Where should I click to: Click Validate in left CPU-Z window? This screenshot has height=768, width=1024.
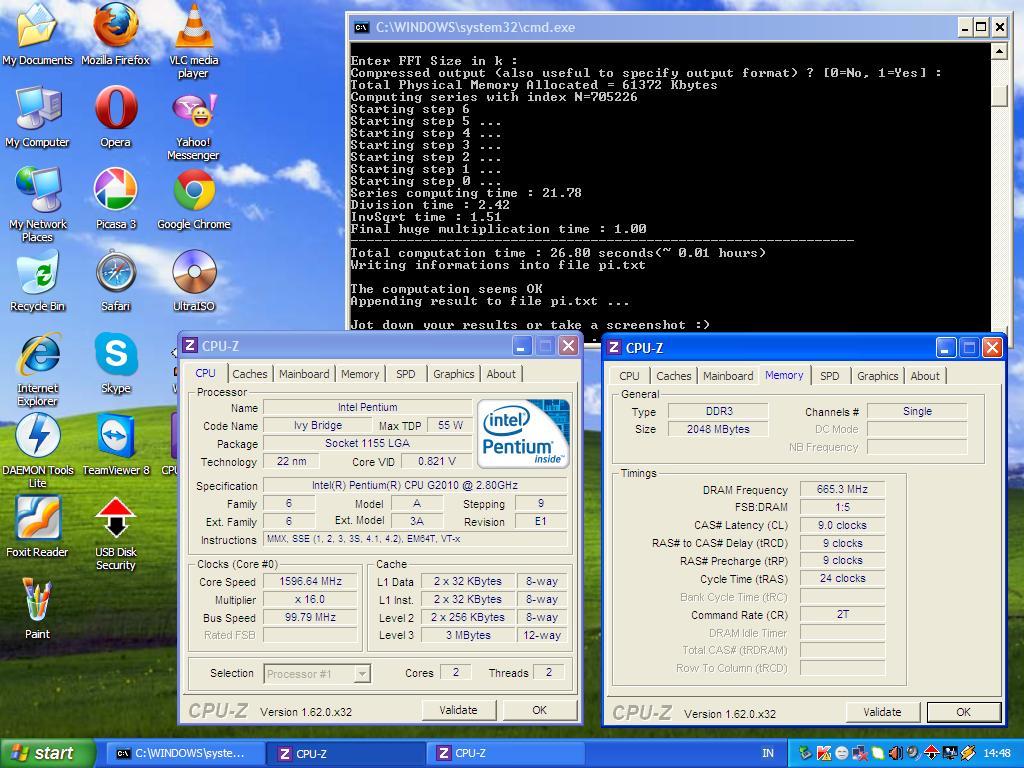[458, 710]
